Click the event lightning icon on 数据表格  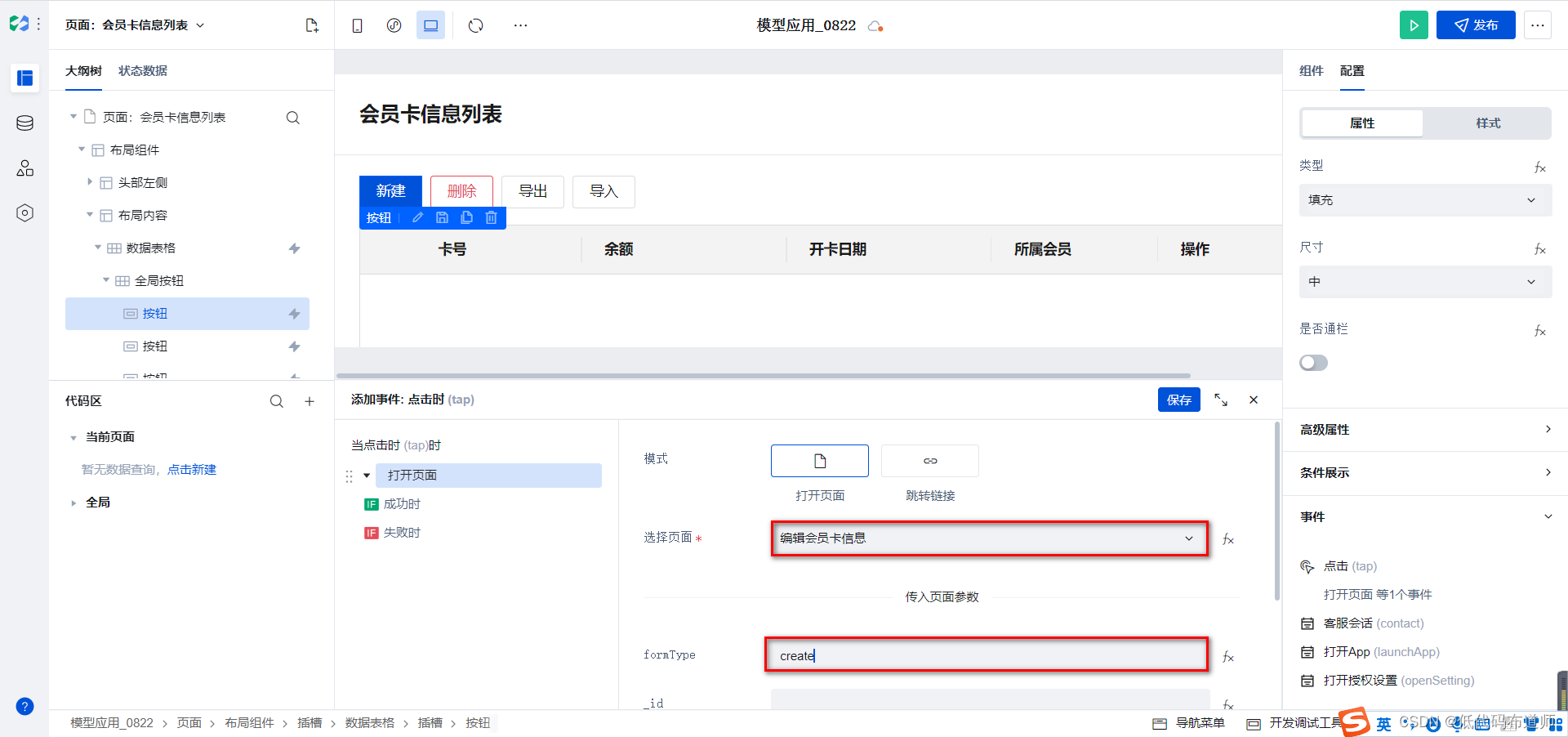(x=294, y=248)
